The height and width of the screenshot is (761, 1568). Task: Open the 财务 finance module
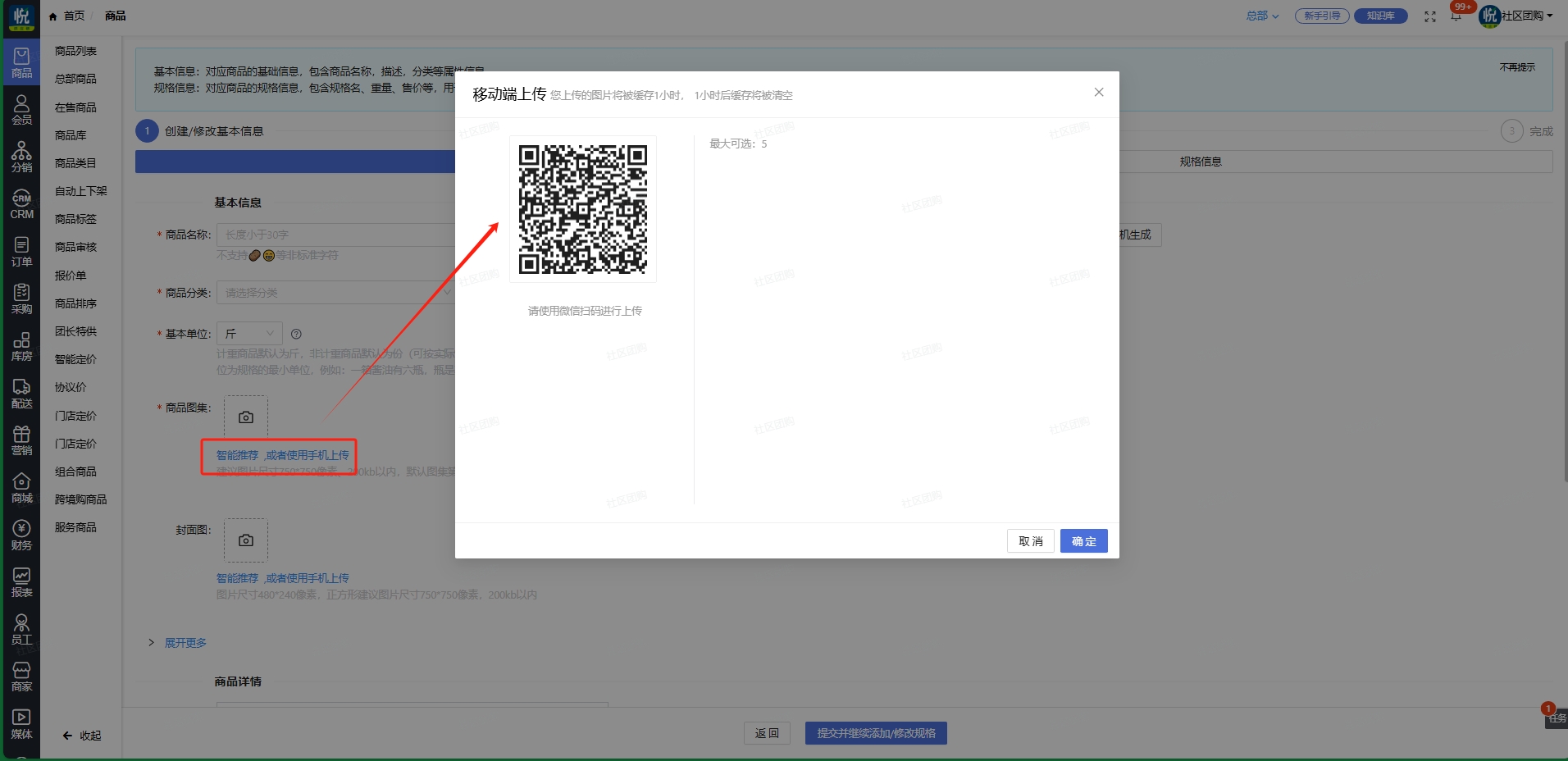(21, 536)
